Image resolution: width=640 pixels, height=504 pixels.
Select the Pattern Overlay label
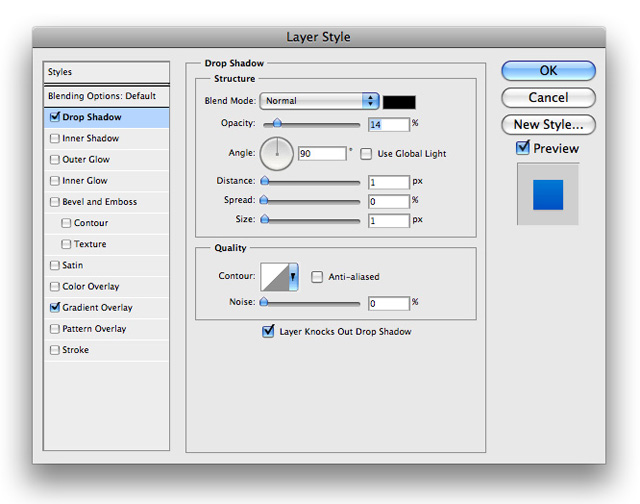(x=94, y=329)
